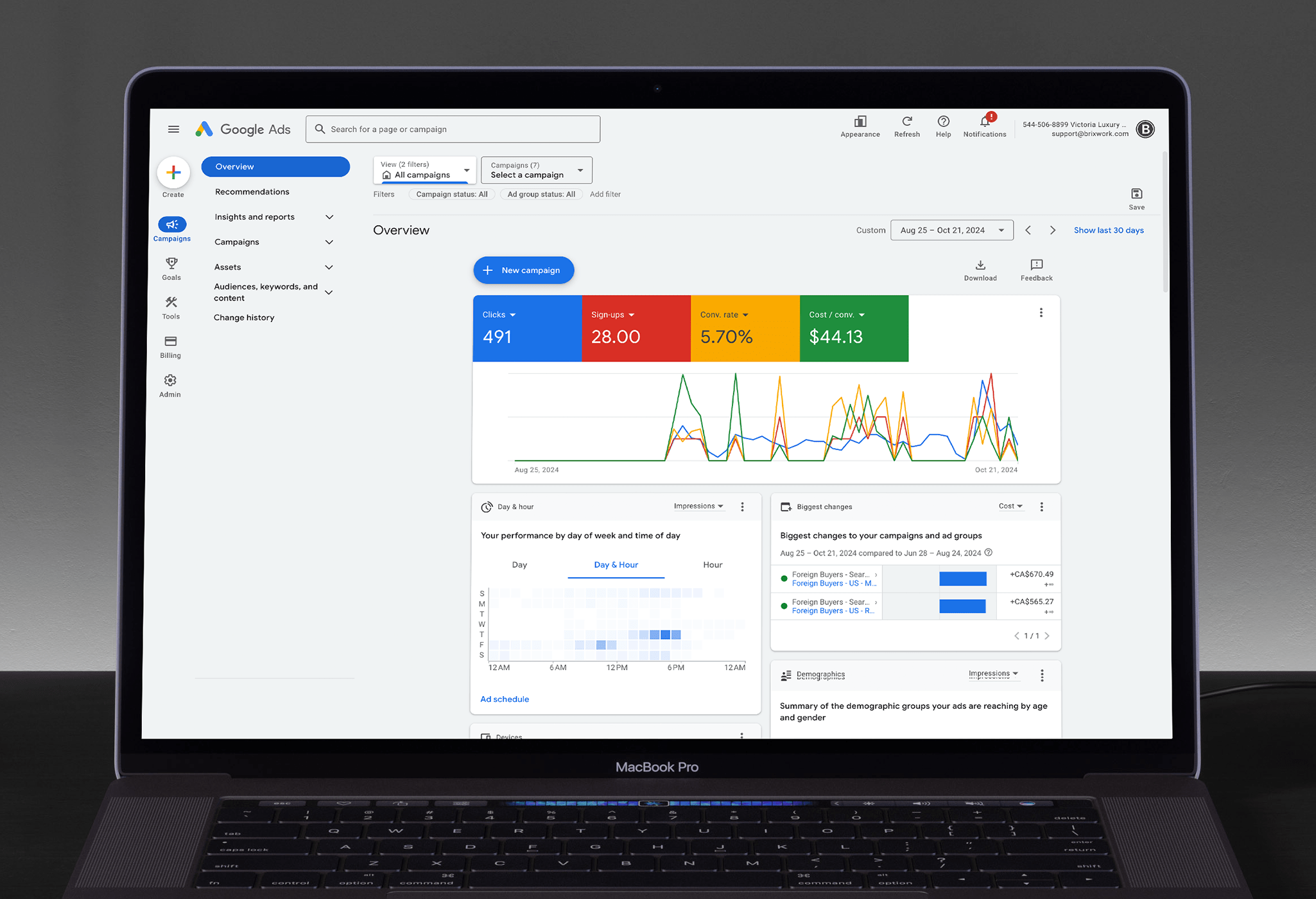Image resolution: width=1316 pixels, height=899 pixels.
Task: Open the Change history page
Action: 244,317
